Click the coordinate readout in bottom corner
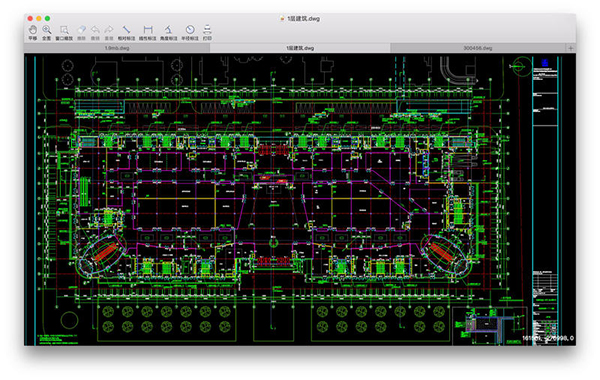The height and width of the screenshot is (380, 600). click(548, 338)
